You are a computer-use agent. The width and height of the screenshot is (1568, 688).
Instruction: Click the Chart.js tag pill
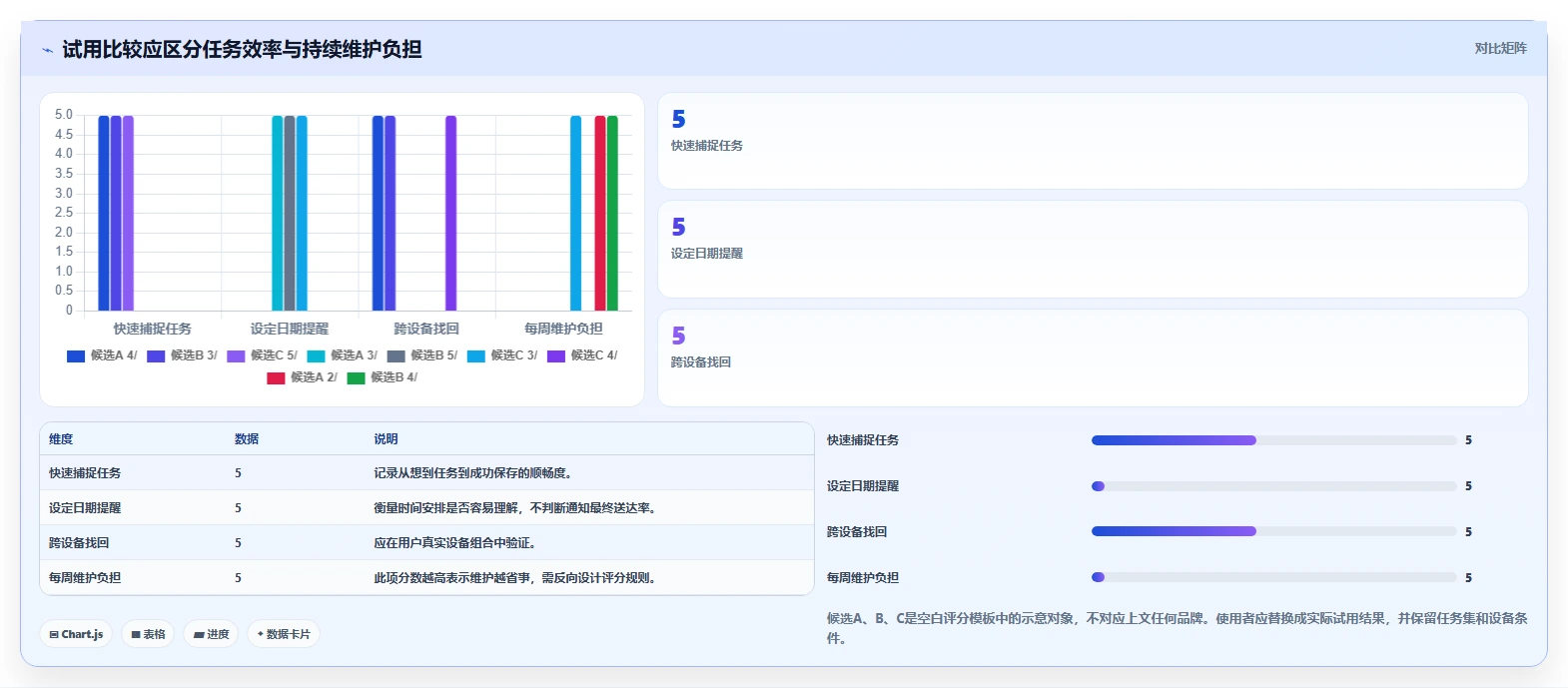coord(76,634)
